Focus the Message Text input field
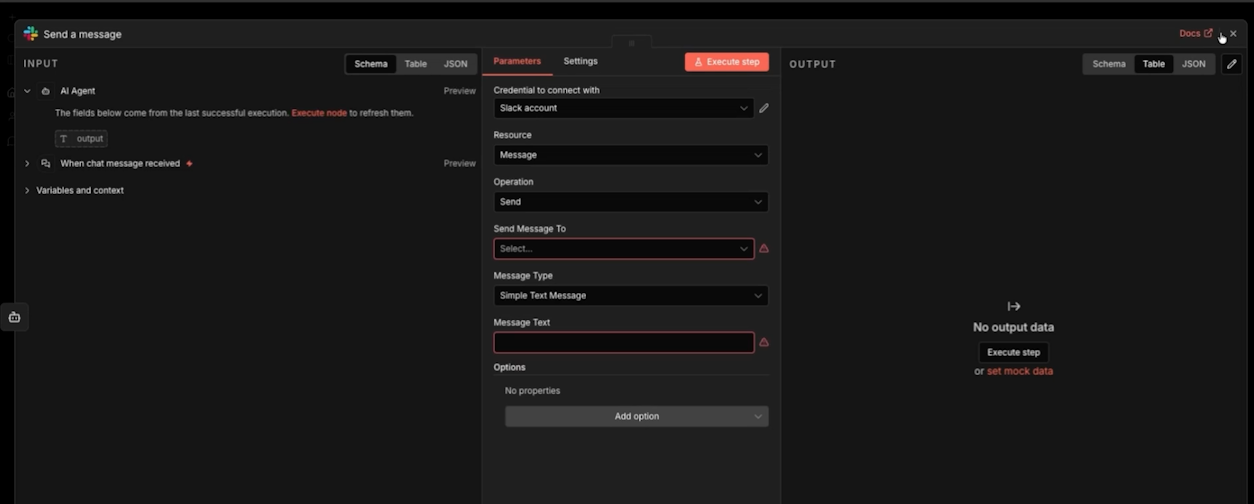The height and width of the screenshot is (504, 1254). 623,343
